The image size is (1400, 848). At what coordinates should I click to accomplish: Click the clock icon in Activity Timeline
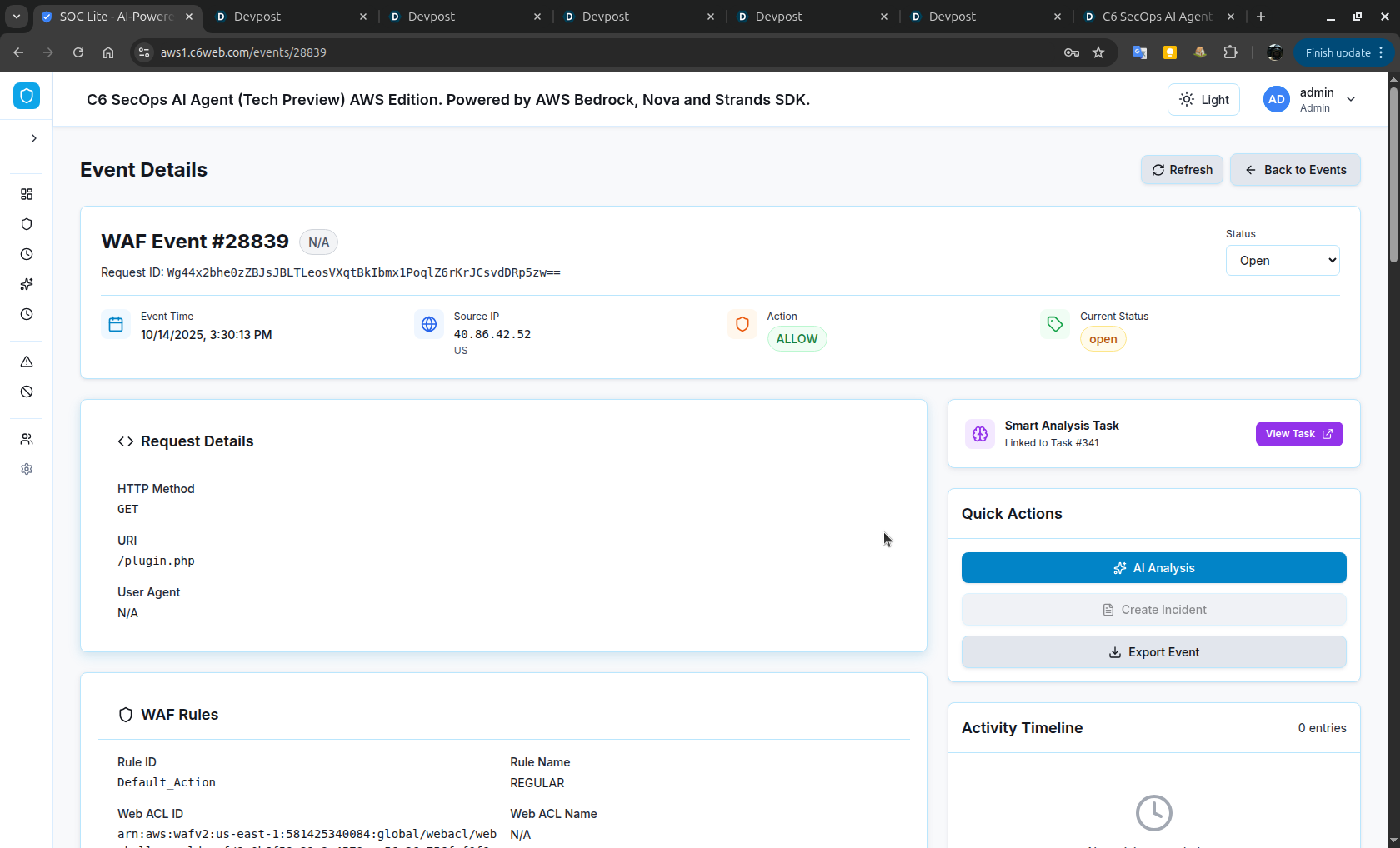tap(1153, 812)
